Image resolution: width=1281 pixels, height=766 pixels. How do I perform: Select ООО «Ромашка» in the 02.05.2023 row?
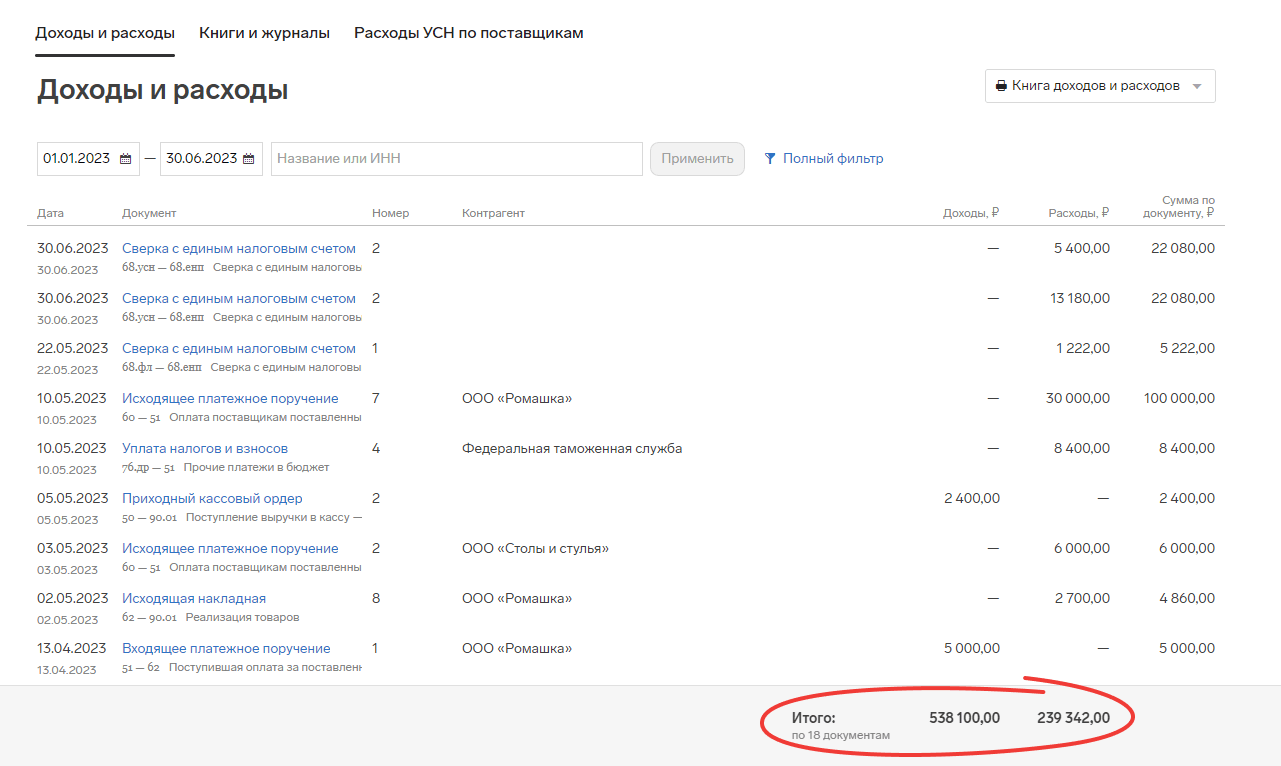click(x=517, y=598)
